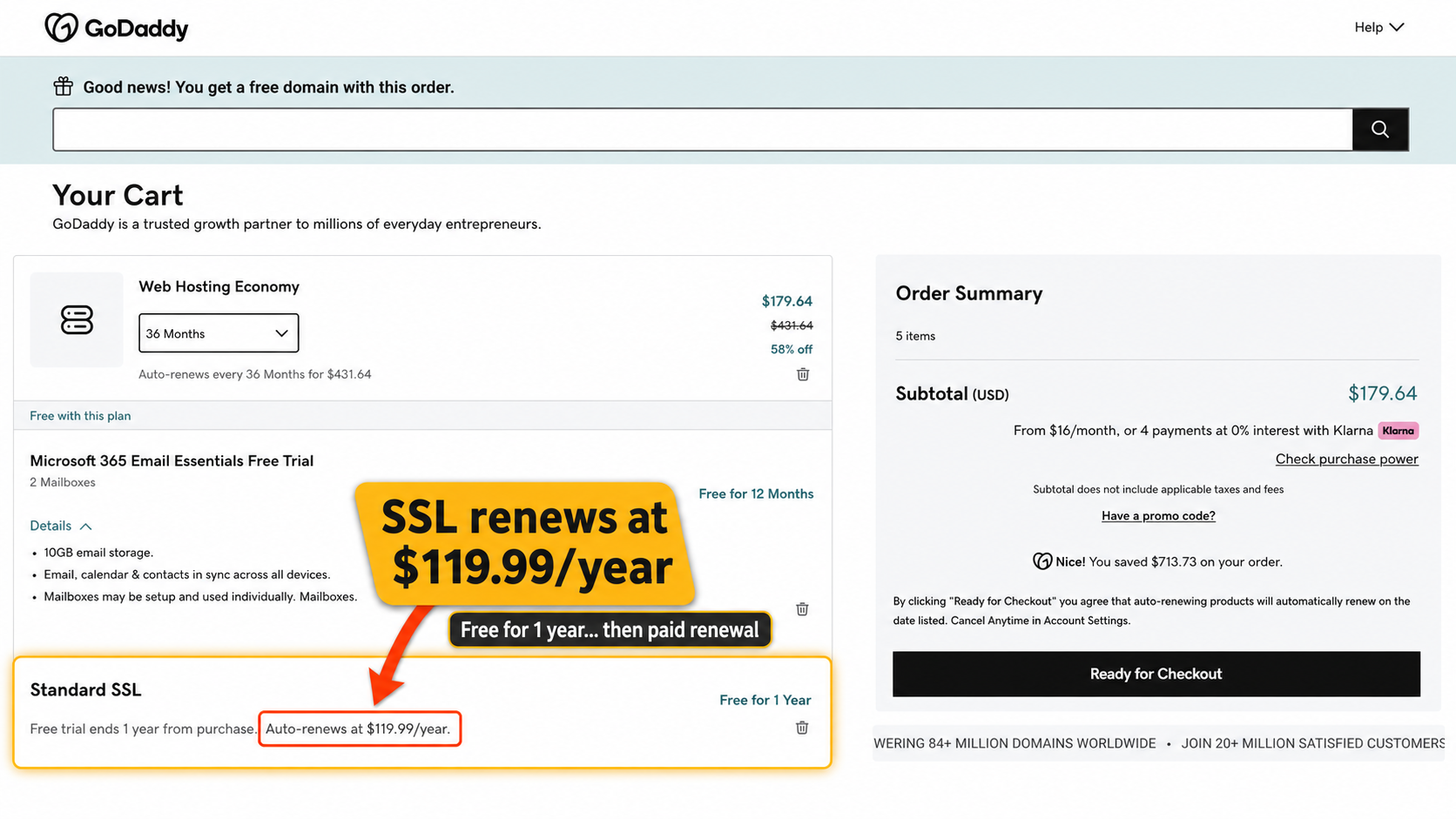Click the Check purchase power link
1456x819 pixels.
1346,459
